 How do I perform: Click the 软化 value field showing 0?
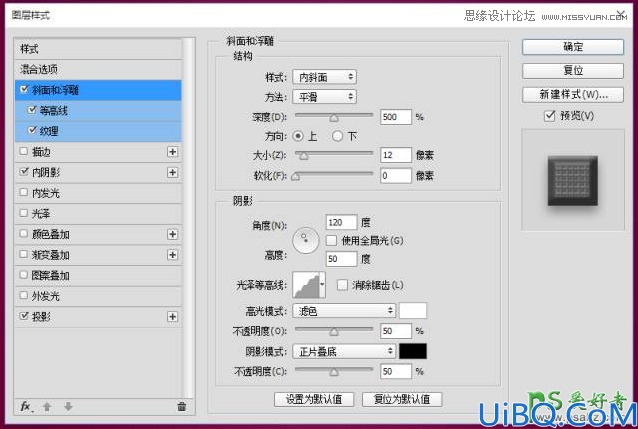(x=395, y=176)
